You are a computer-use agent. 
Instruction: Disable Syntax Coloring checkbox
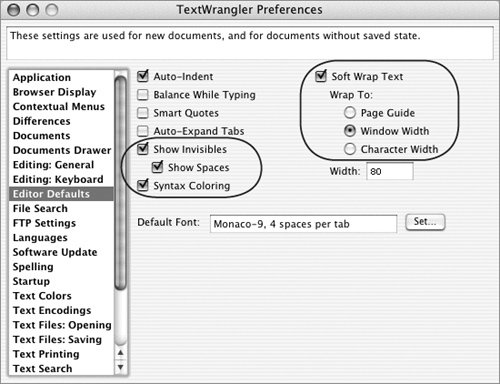[143, 185]
